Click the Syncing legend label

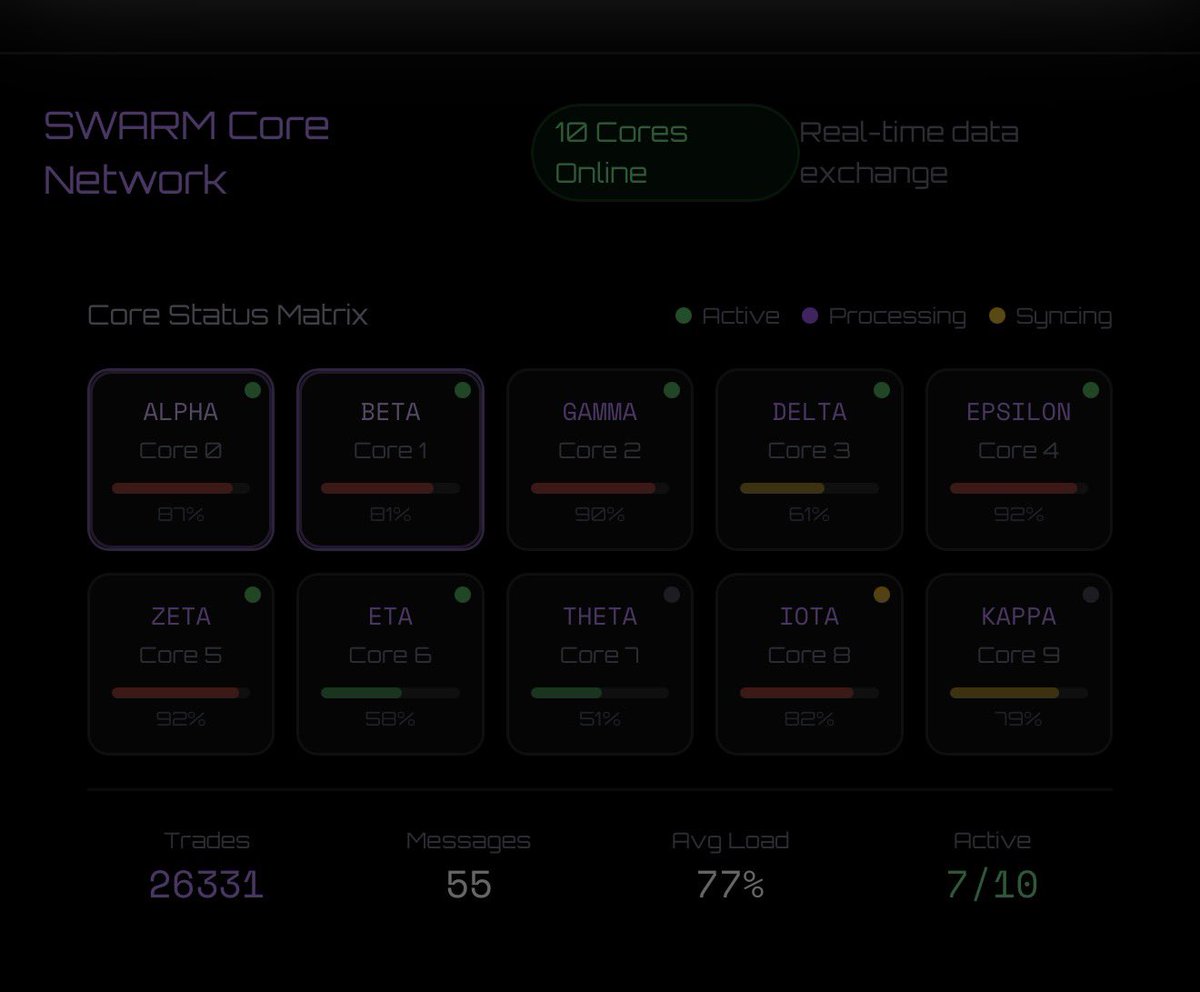[x=1064, y=316]
